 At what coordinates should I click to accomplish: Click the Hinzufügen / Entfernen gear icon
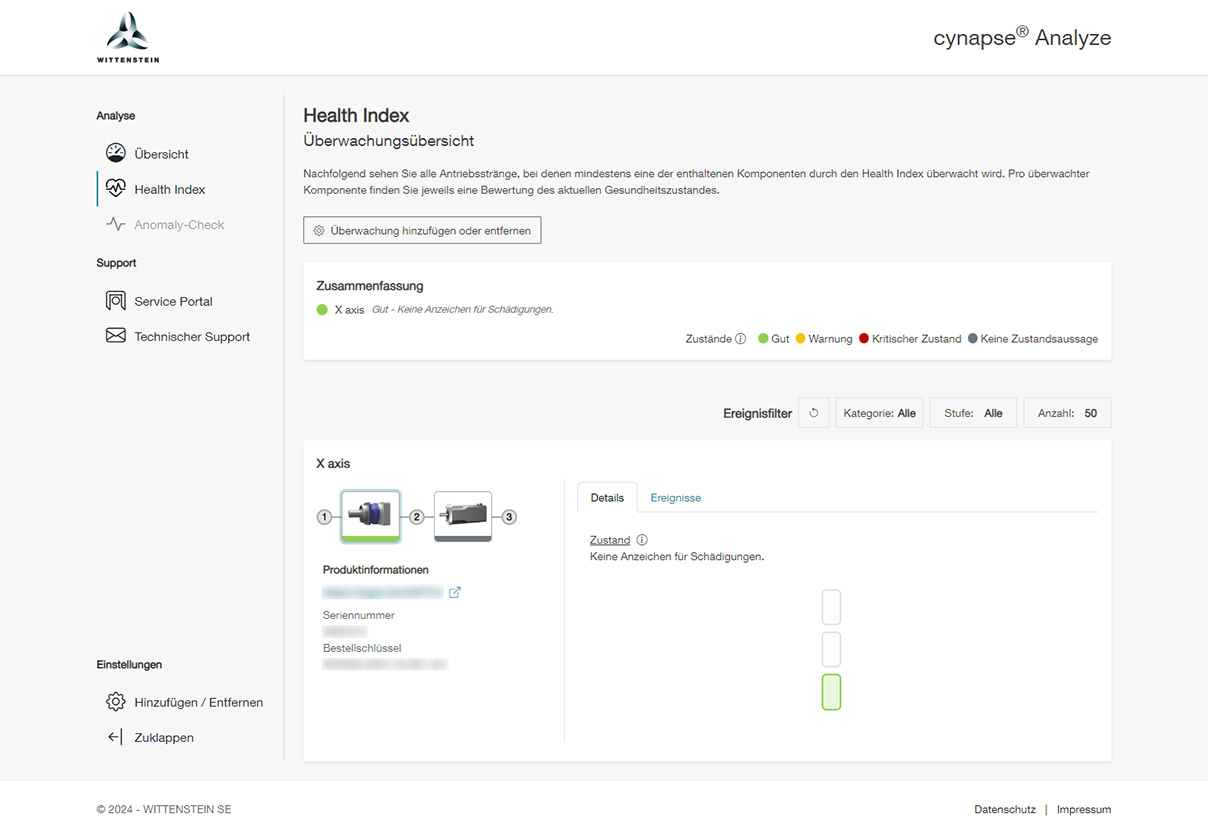(x=116, y=701)
